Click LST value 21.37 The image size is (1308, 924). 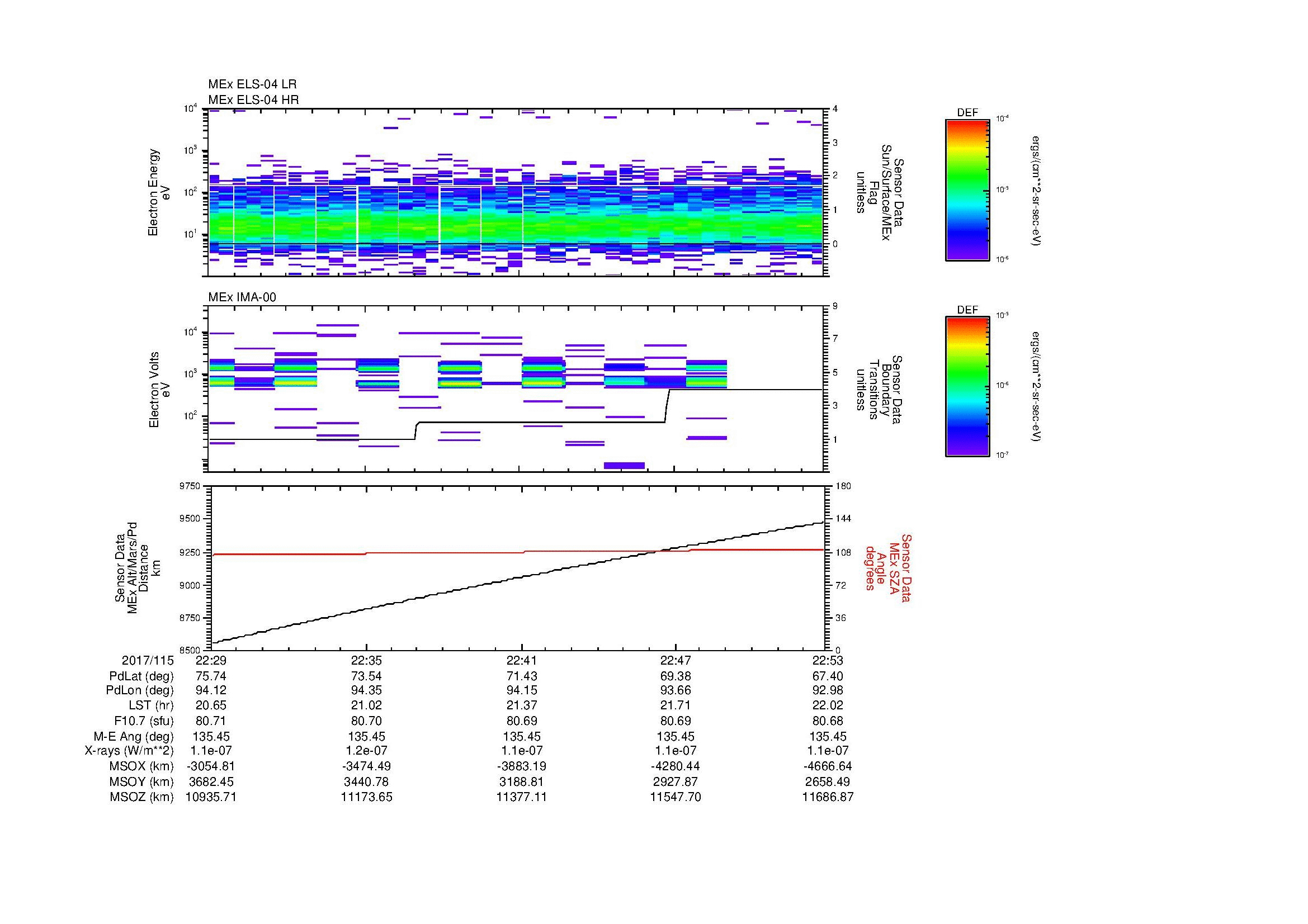click(x=522, y=705)
